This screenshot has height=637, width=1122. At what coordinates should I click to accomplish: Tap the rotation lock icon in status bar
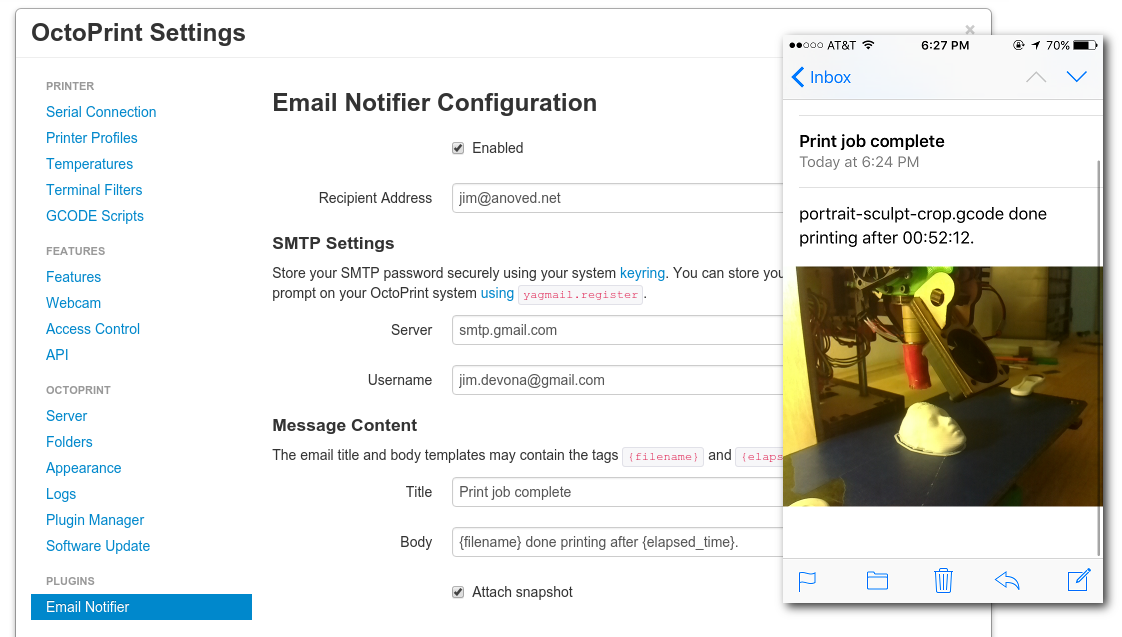[x=1018, y=45]
